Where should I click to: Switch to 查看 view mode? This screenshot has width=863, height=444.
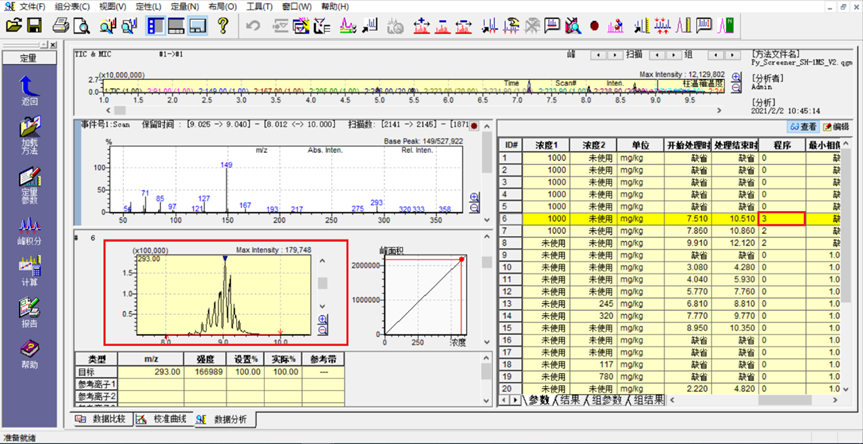tap(804, 127)
